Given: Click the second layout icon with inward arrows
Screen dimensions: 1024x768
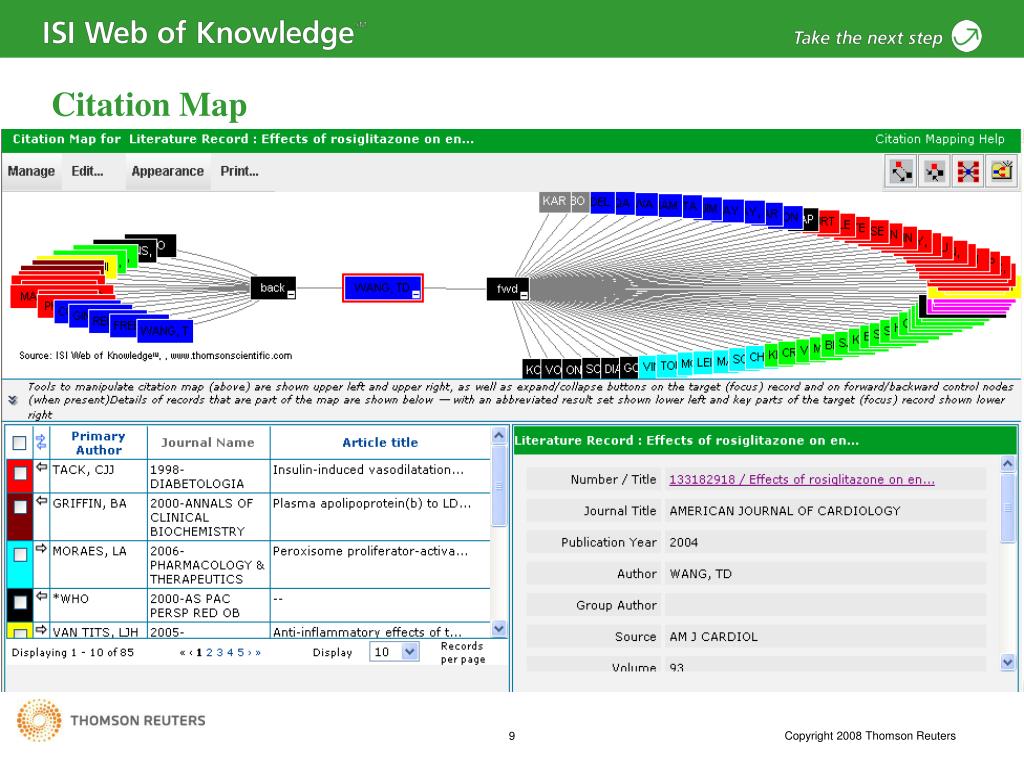Looking at the screenshot, I should point(935,172).
